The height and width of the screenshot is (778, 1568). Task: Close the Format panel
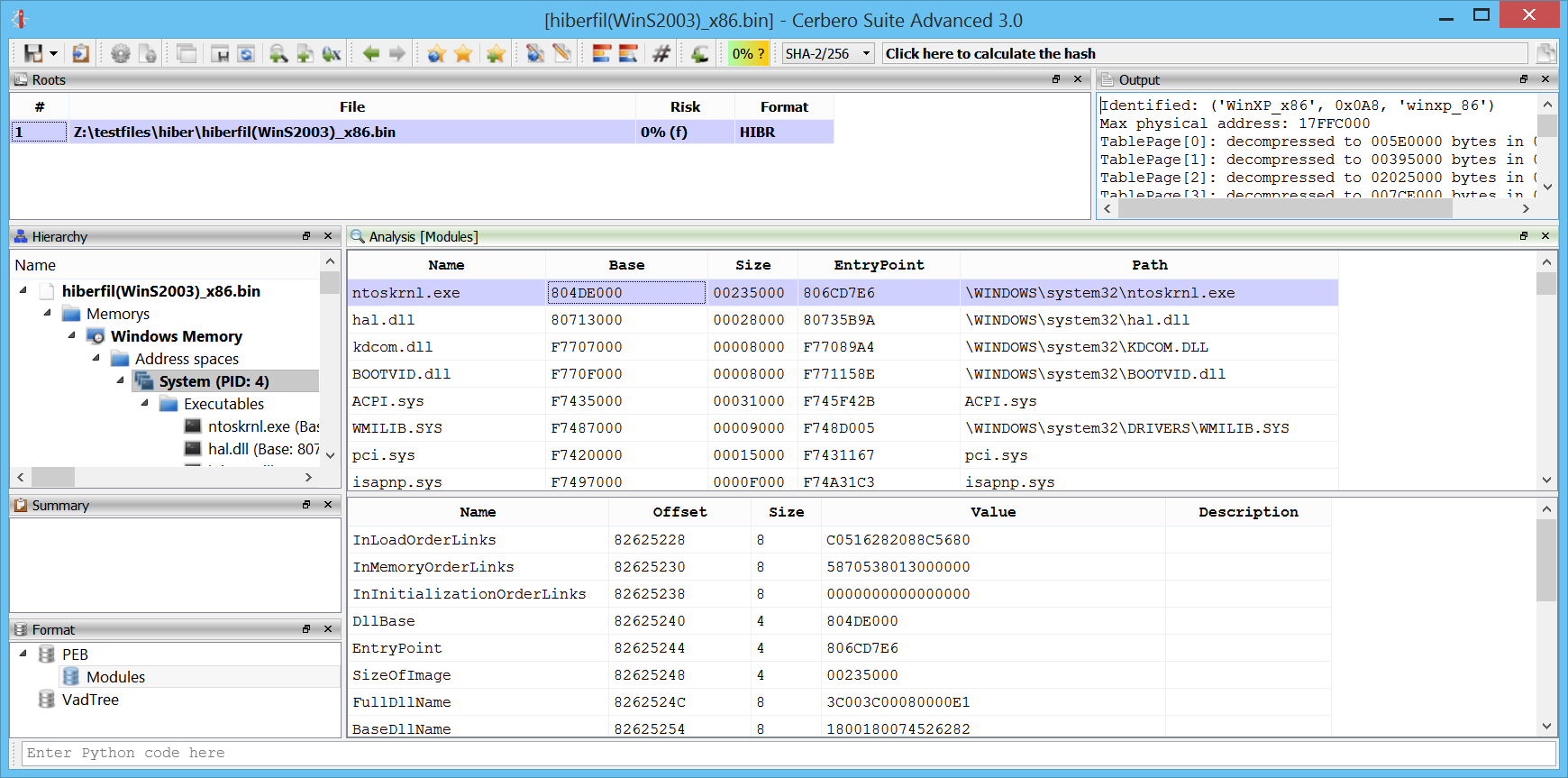click(x=328, y=629)
